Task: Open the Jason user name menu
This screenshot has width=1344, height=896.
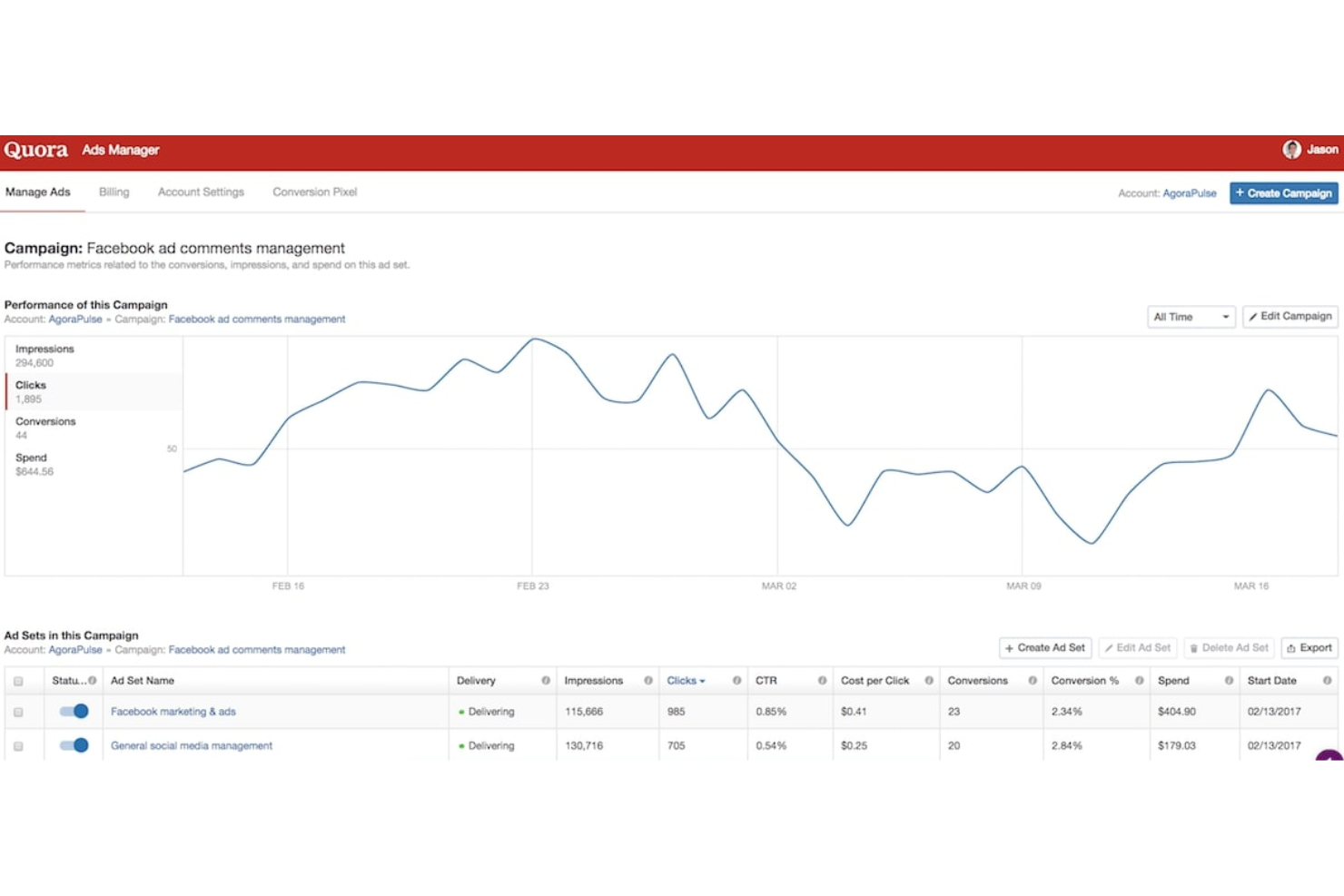Action: point(1322,150)
